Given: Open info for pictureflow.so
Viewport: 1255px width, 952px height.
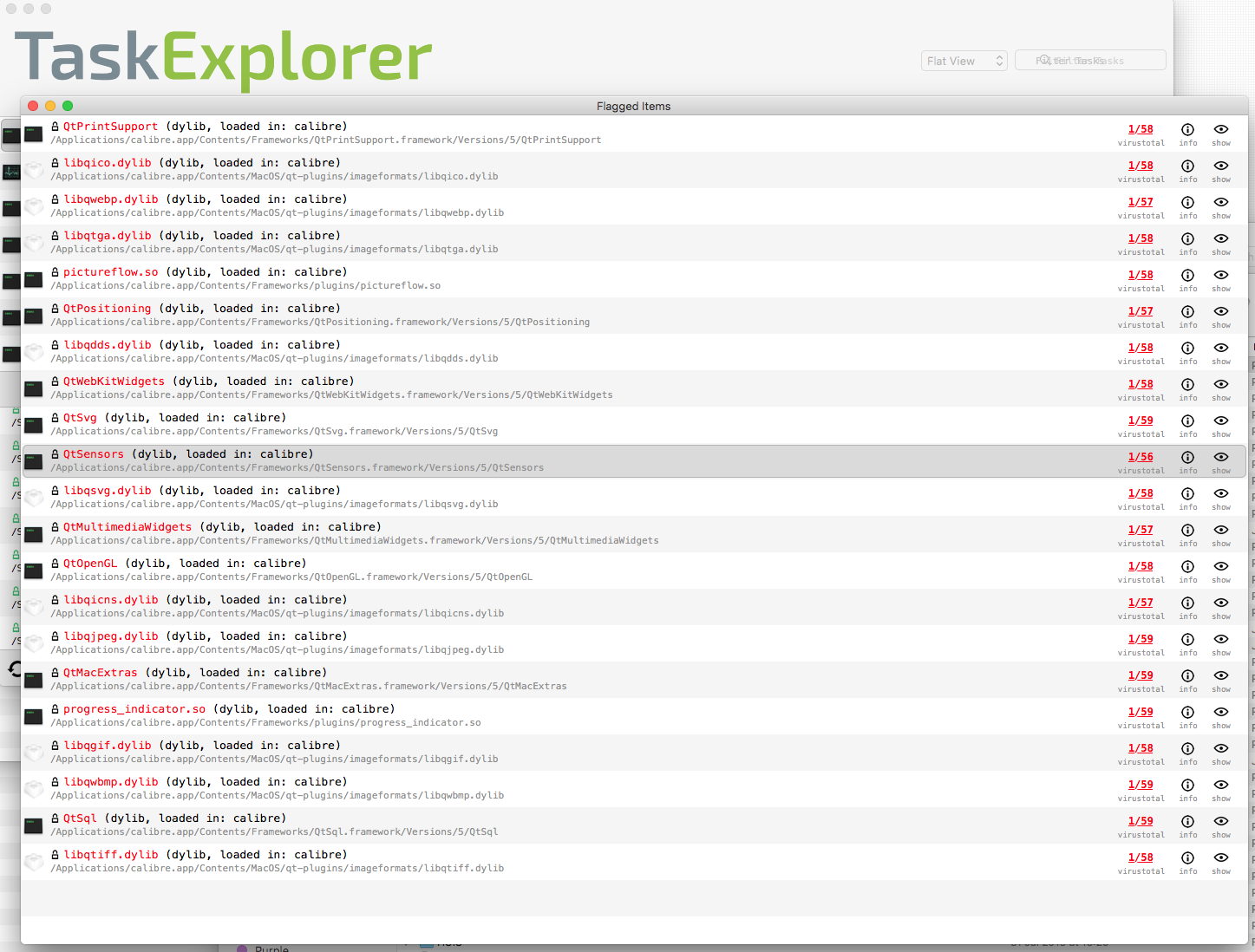Looking at the screenshot, I should [x=1187, y=275].
